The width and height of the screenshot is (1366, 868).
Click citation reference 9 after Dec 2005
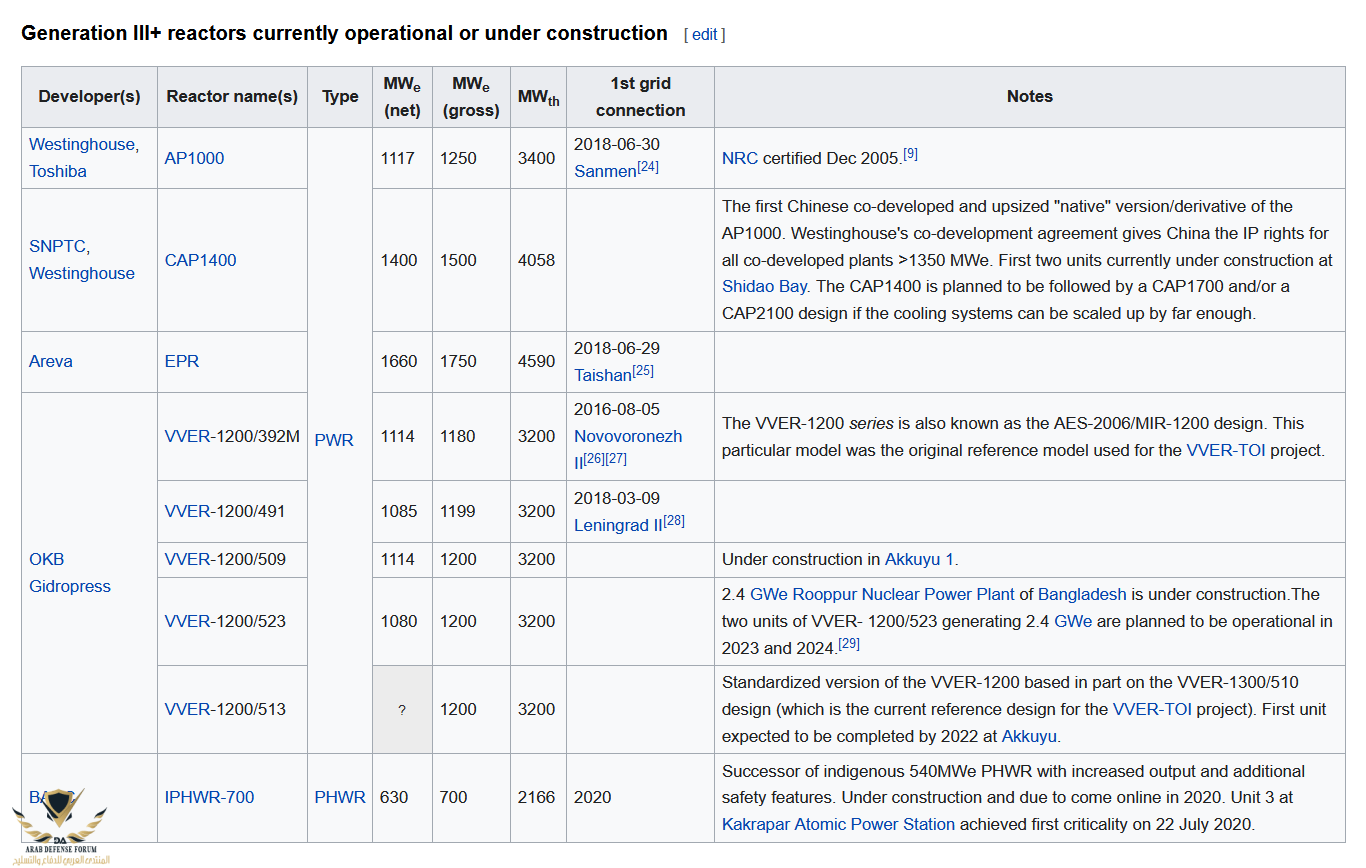(910, 154)
